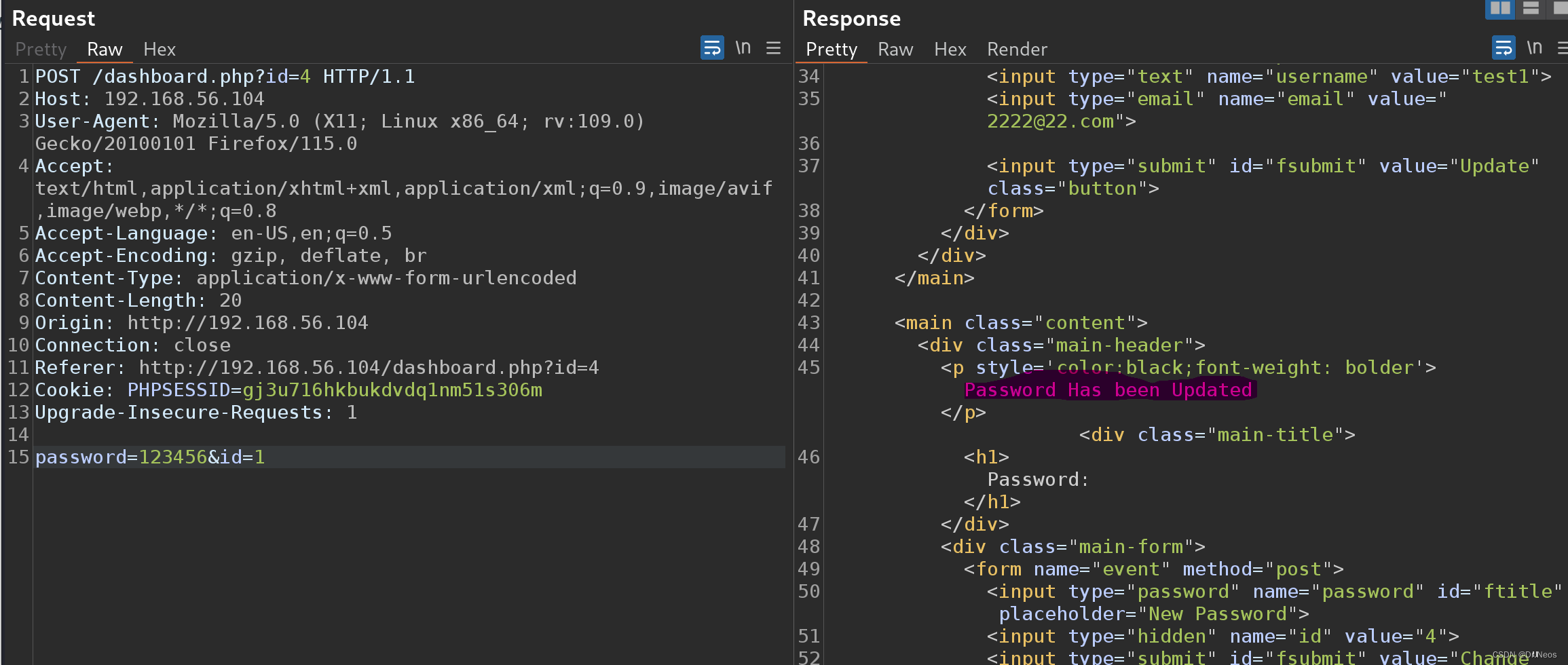This screenshot has width=1568, height=665.
Task: Open the Request panel hamburger options menu
Action: (x=773, y=48)
